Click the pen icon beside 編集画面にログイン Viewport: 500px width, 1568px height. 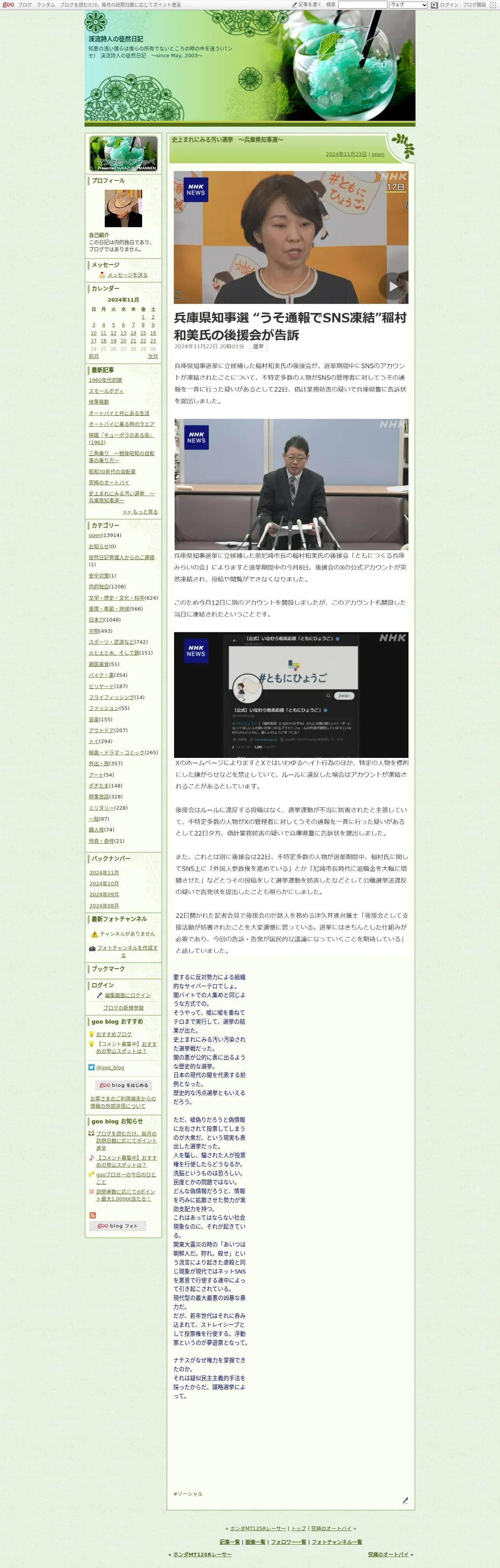click(x=100, y=995)
